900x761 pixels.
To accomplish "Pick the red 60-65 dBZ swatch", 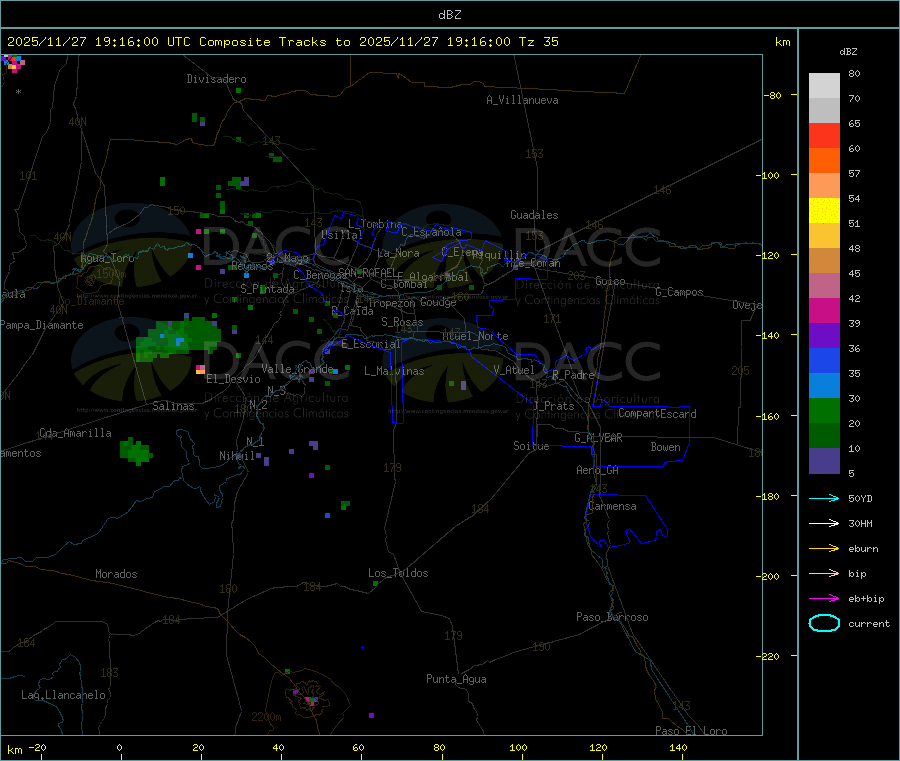I will pyautogui.click(x=824, y=136).
